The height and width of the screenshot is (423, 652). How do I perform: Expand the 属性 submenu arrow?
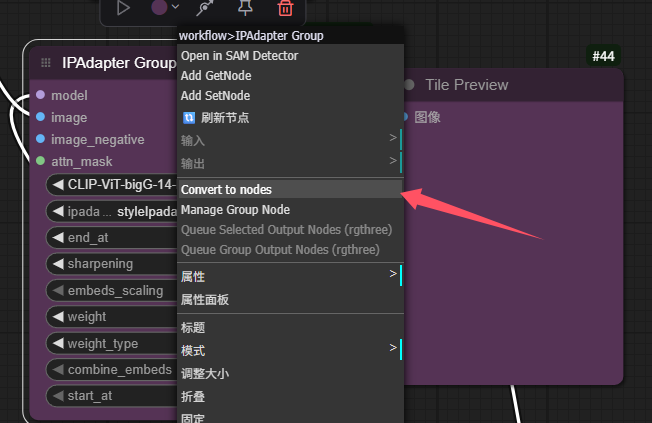tap(393, 274)
